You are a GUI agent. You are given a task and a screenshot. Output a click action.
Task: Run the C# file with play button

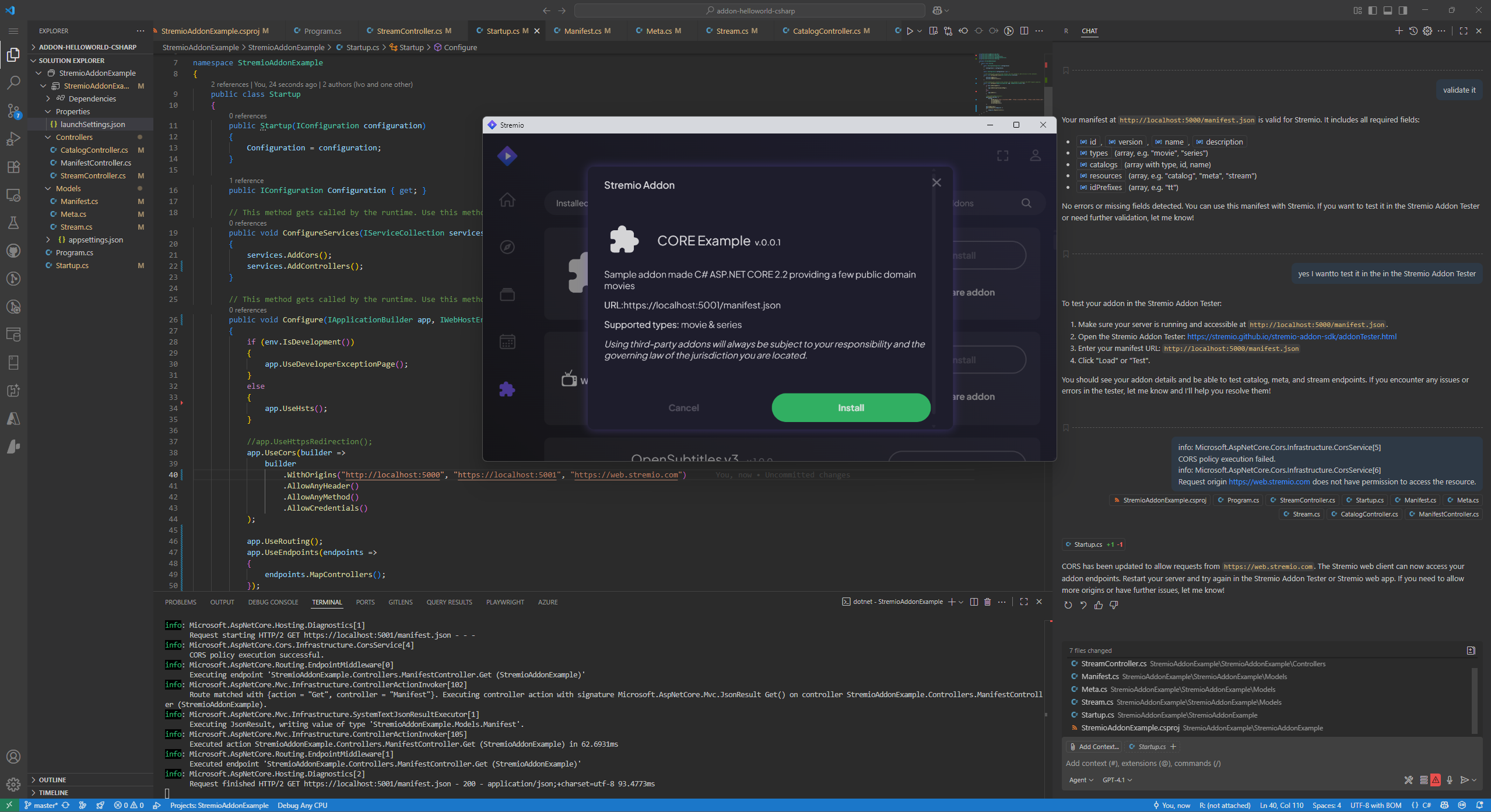coord(910,31)
